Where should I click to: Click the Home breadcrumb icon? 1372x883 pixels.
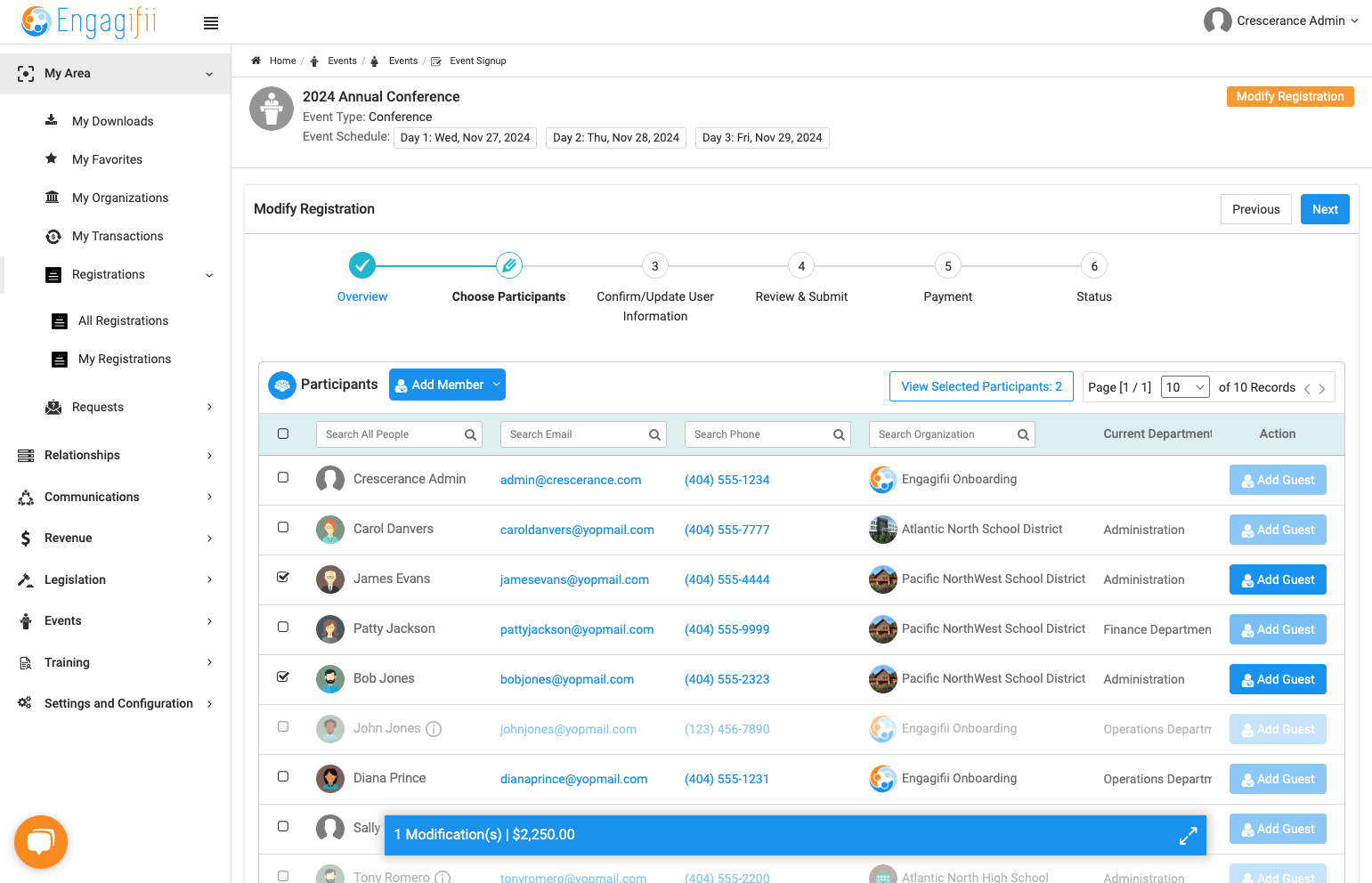(x=256, y=61)
